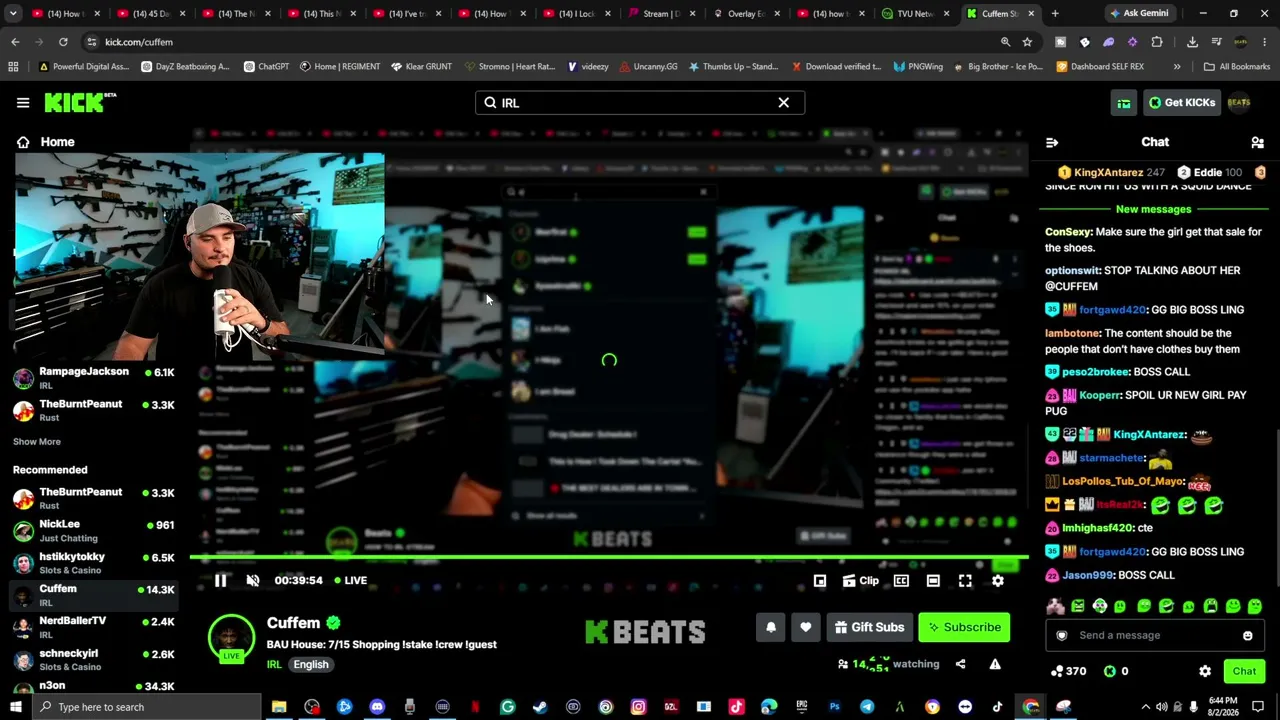Subscribe to Cuffem's channel
The height and width of the screenshot is (720, 1280).
coord(964,627)
